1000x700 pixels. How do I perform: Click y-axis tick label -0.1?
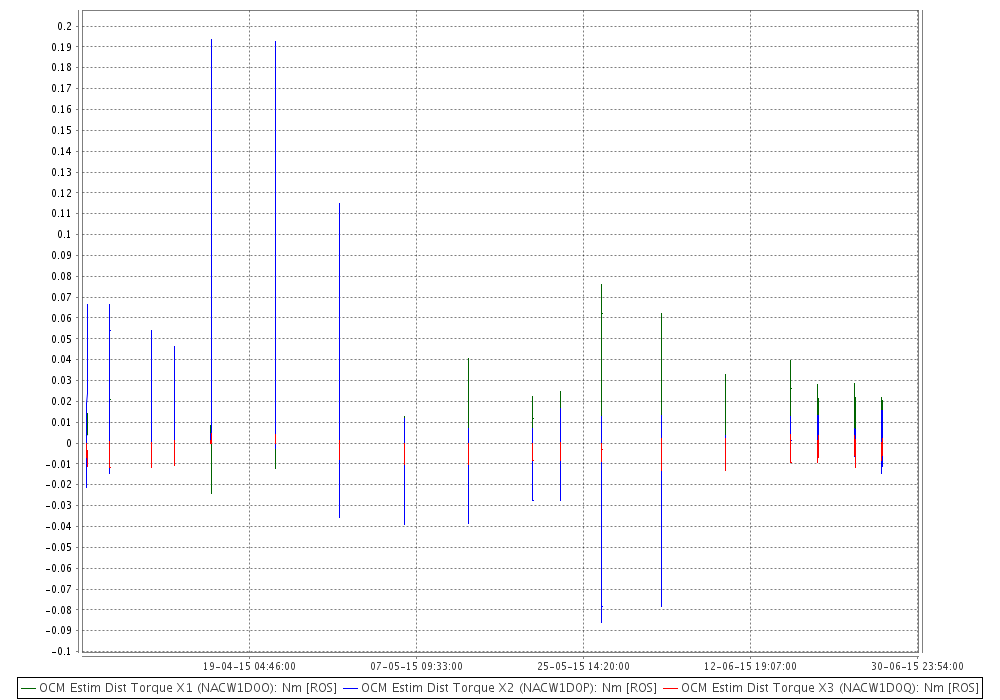pos(61,652)
